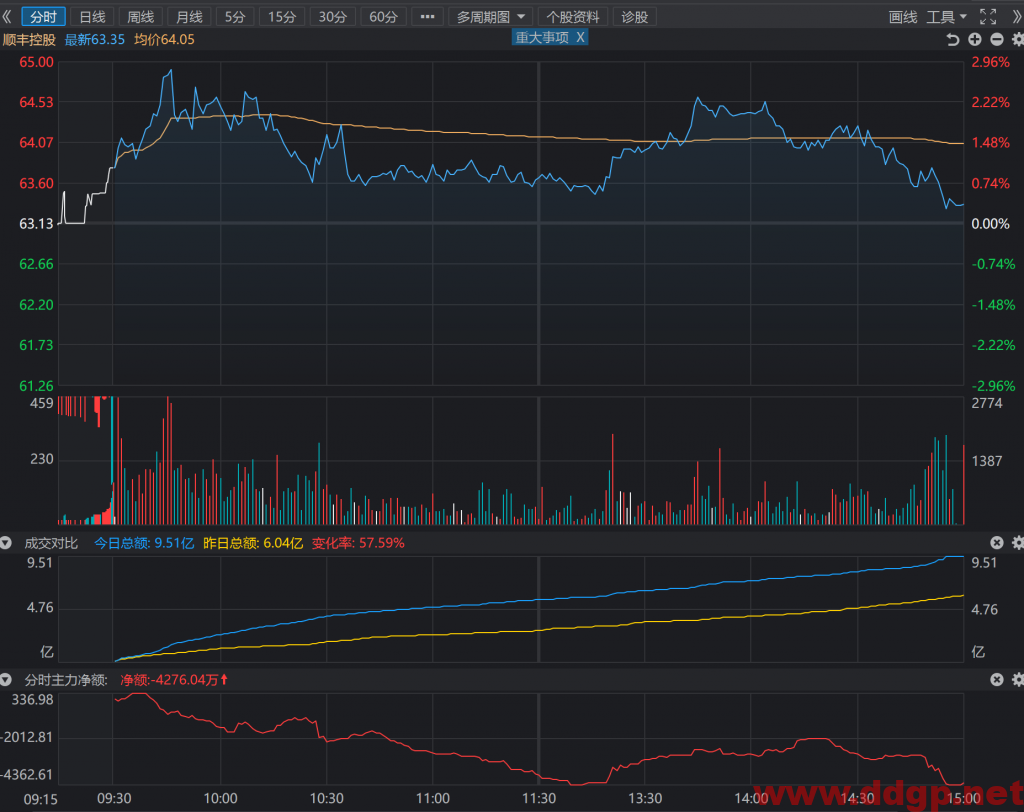Open main chart settings gear
The image size is (1024, 812).
coord(1017,40)
